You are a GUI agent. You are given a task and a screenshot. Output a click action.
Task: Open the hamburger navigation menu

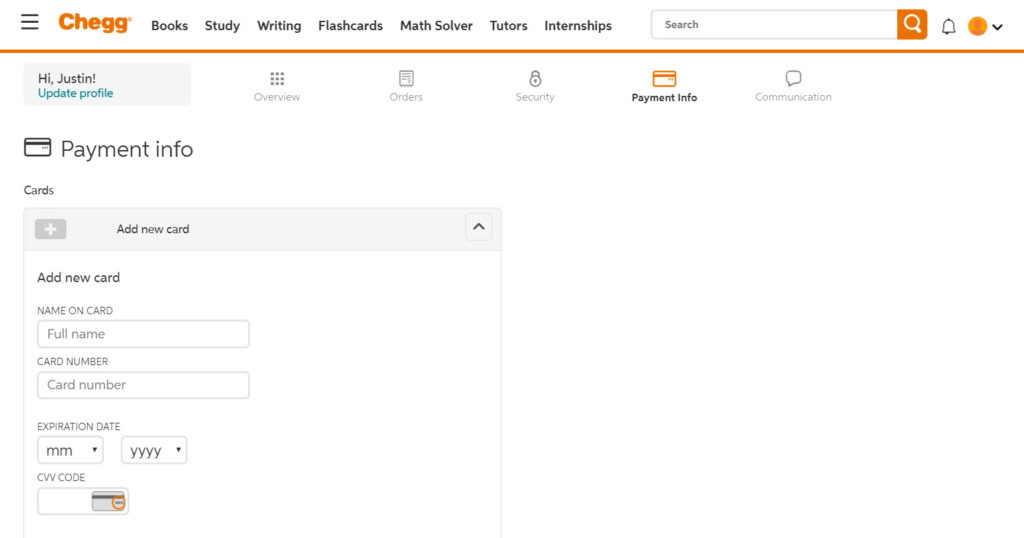coord(30,22)
